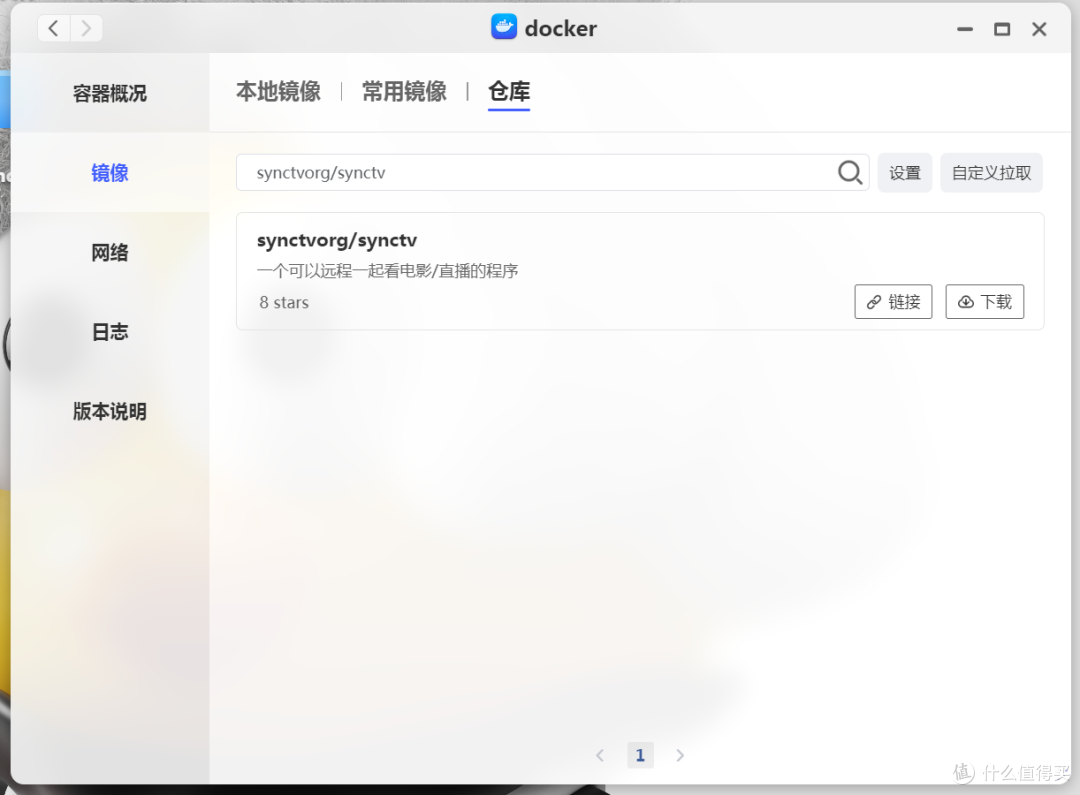Screen dimensions: 1080x795
Task: Open the 设置 button next to search
Action: click(904, 172)
